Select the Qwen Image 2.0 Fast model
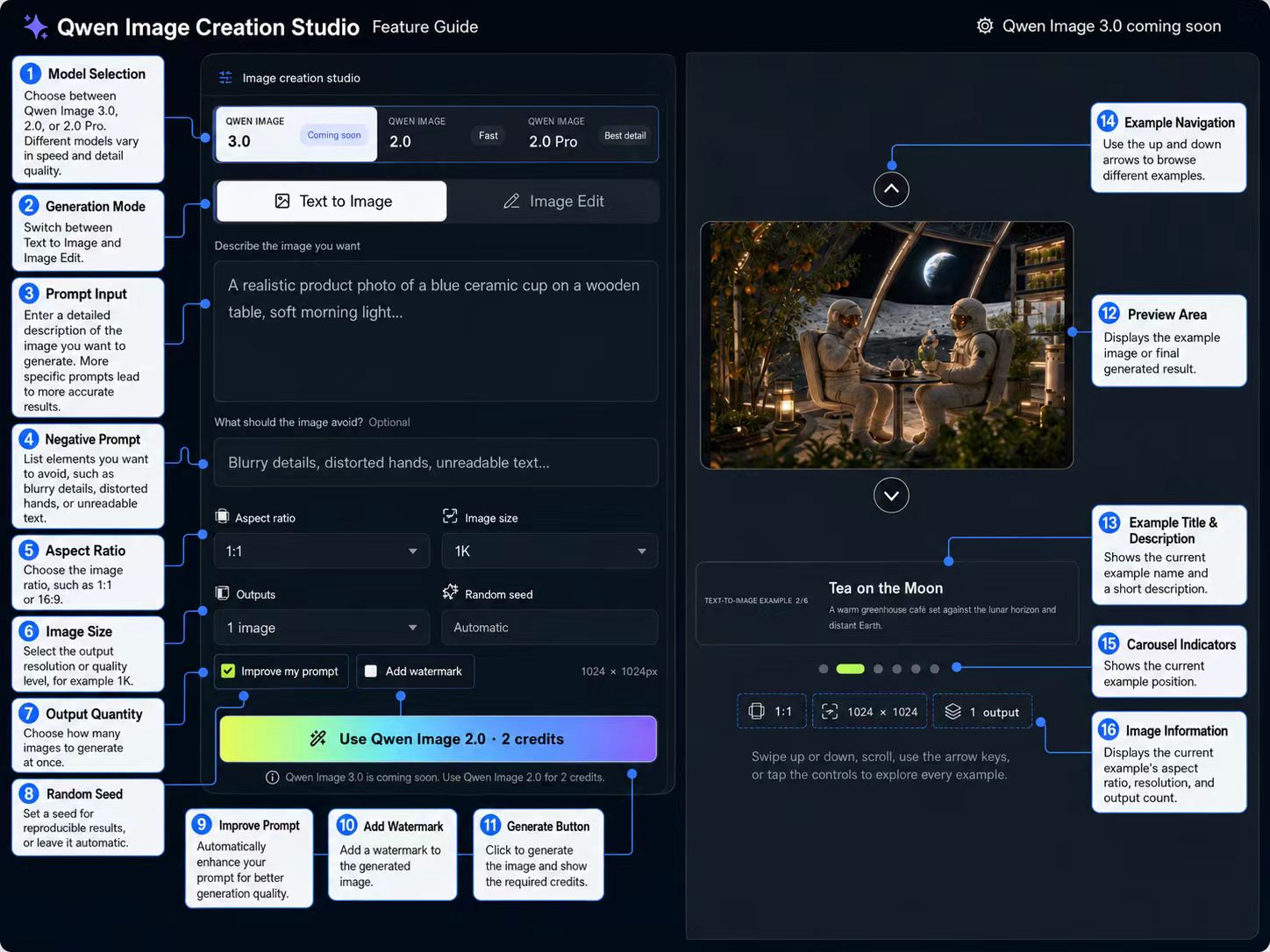This screenshot has height=952, width=1270. point(446,134)
